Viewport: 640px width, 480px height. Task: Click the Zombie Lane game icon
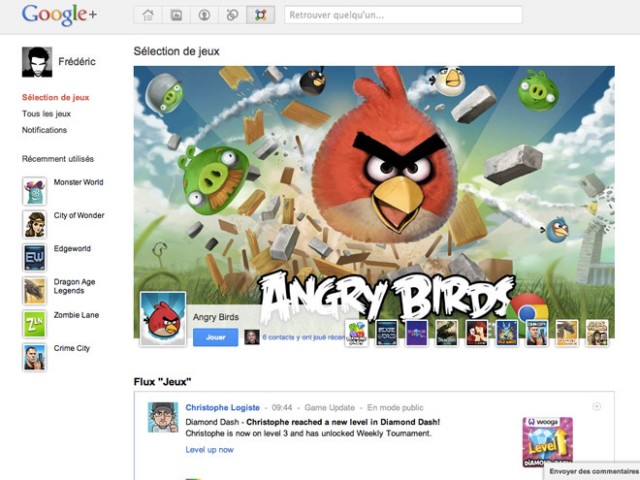pyautogui.click(x=34, y=323)
